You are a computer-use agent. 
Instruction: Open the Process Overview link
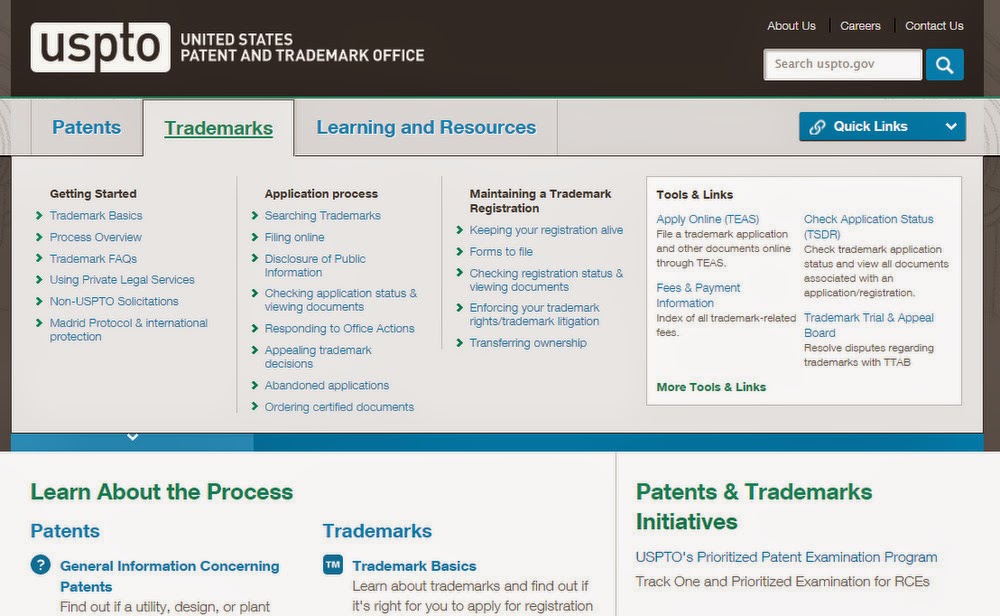[x=96, y=237]
